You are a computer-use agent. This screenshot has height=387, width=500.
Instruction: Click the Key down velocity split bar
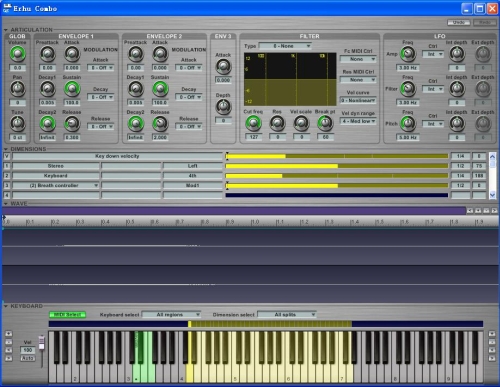click(337, 156)
